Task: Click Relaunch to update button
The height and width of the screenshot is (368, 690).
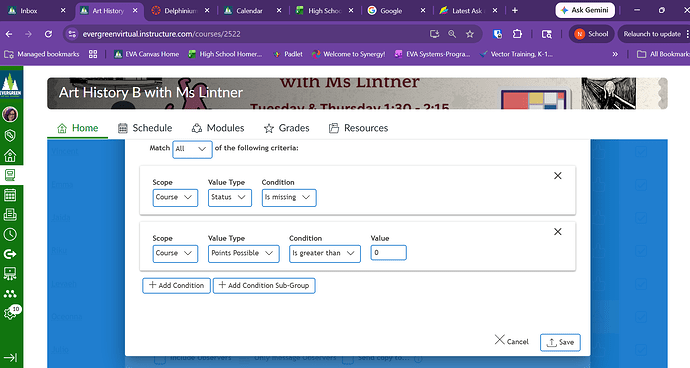Action: (653, 34)
